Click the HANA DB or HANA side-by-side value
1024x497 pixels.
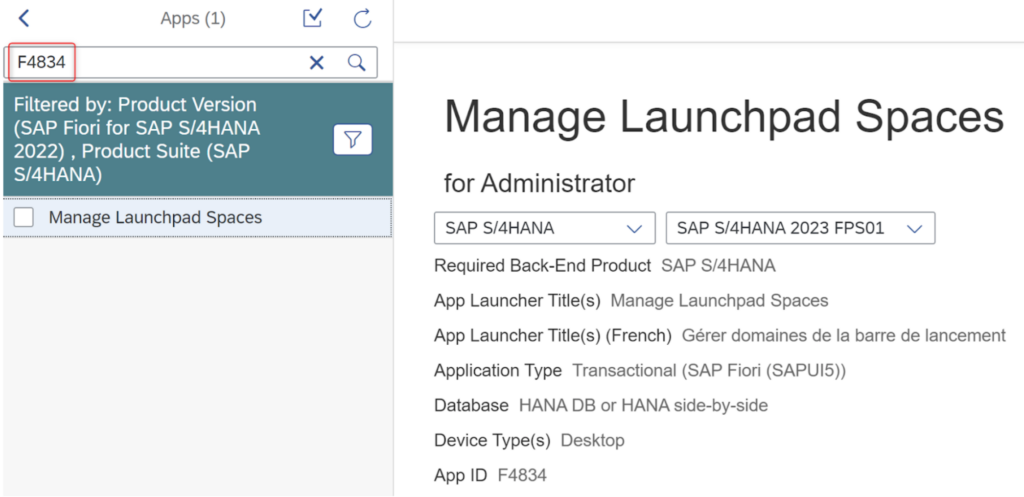click(643, 406)
